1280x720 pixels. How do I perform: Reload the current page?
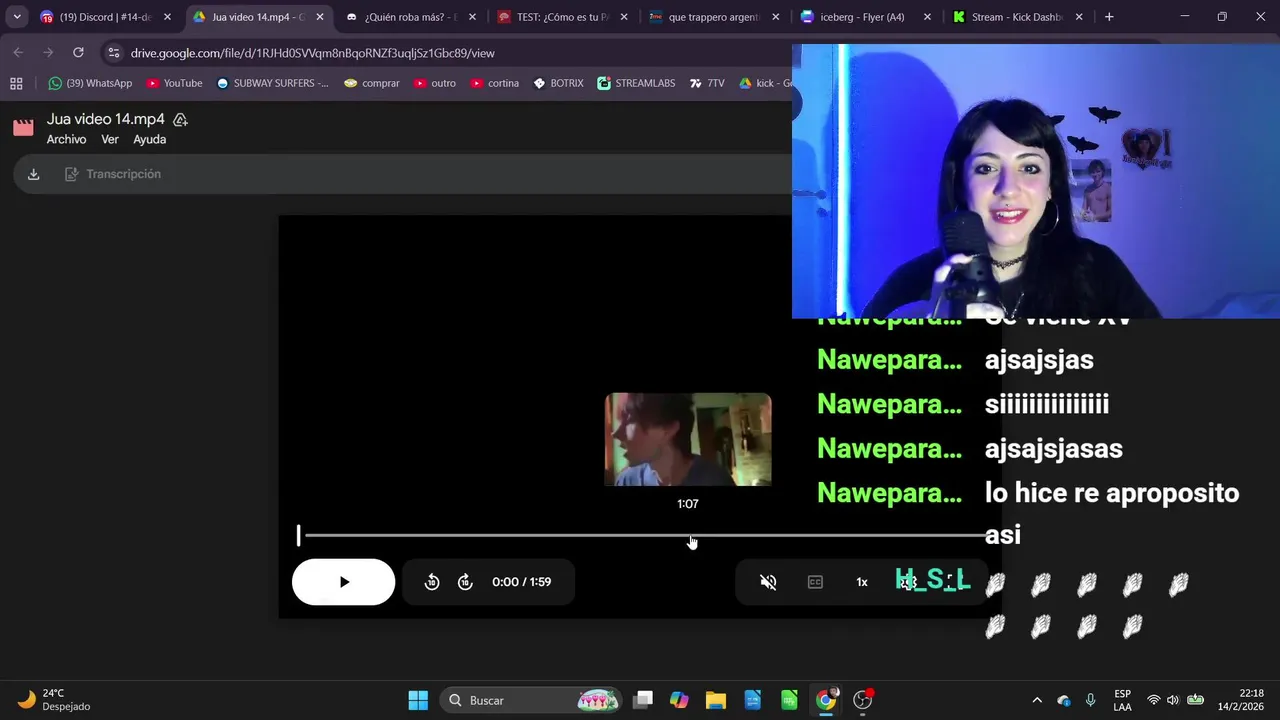click(78, 53)
